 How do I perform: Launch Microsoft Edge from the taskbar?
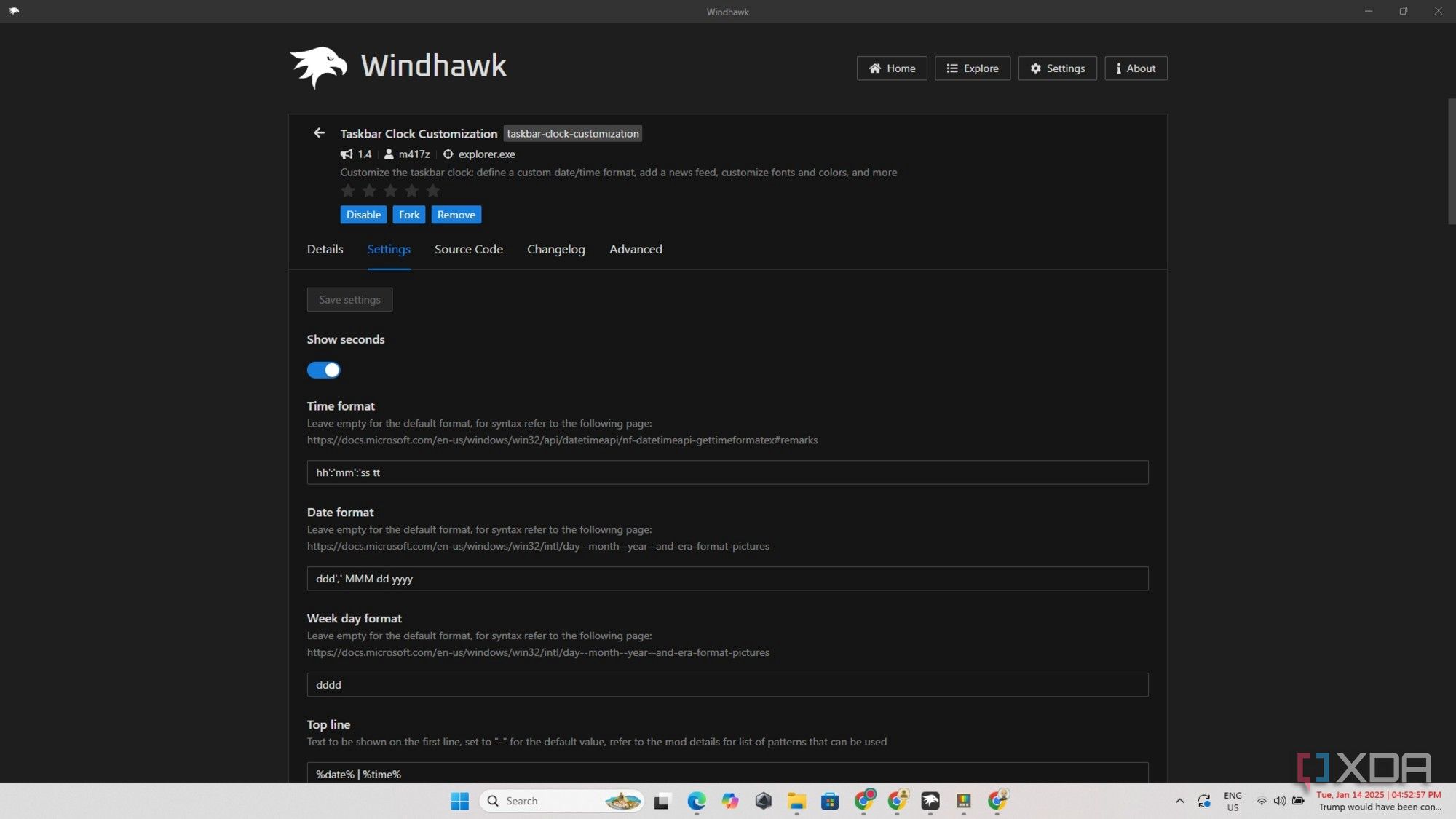697,802
